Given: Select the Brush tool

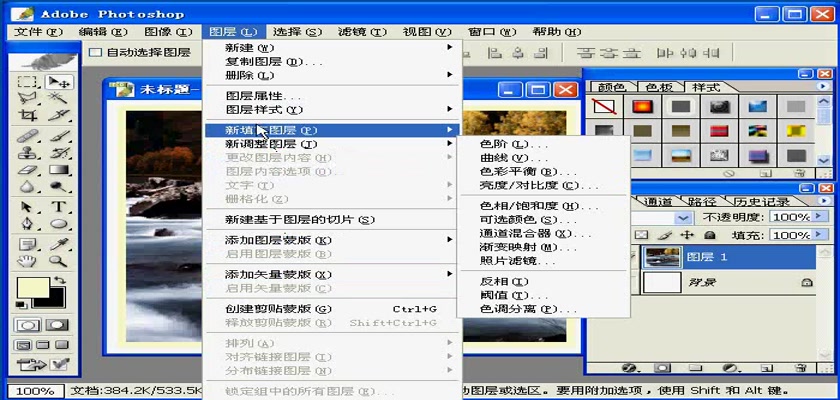Looking at the screenshot, I should pyautogui.click(x=58, y=136).
